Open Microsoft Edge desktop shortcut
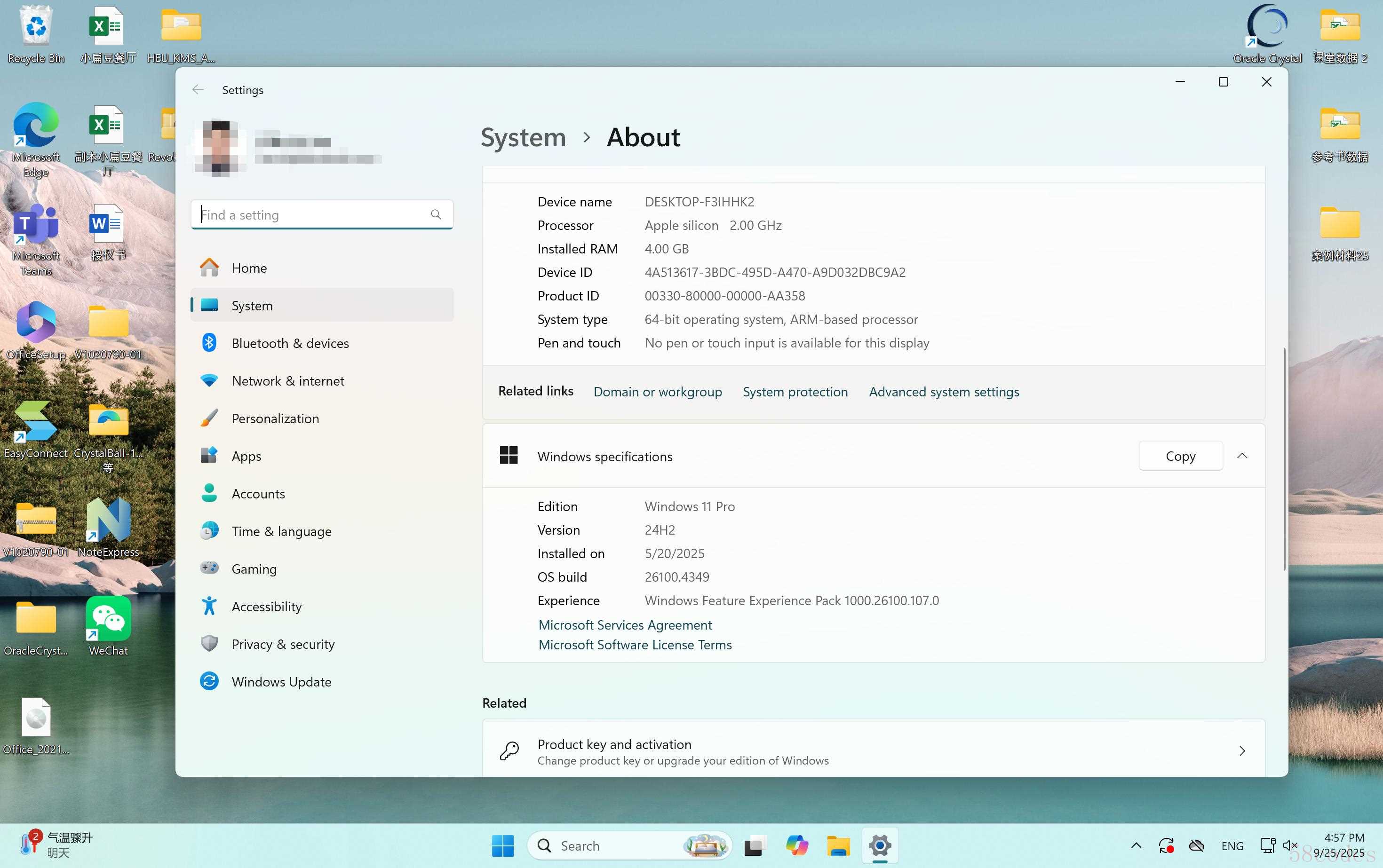This screenshot has width=1383, height=868. (36, 140)
